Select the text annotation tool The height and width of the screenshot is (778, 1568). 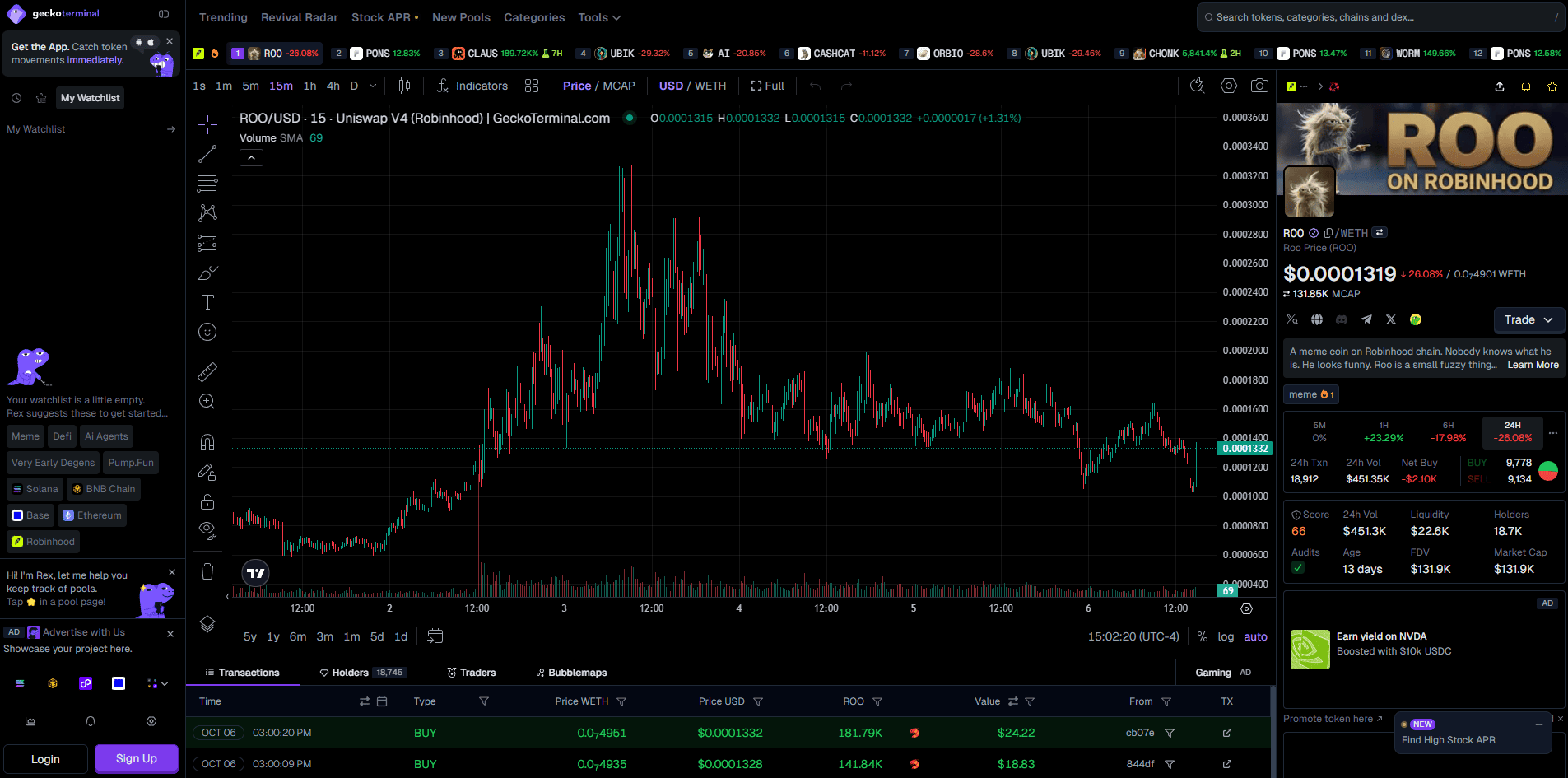tap(207, 302)
